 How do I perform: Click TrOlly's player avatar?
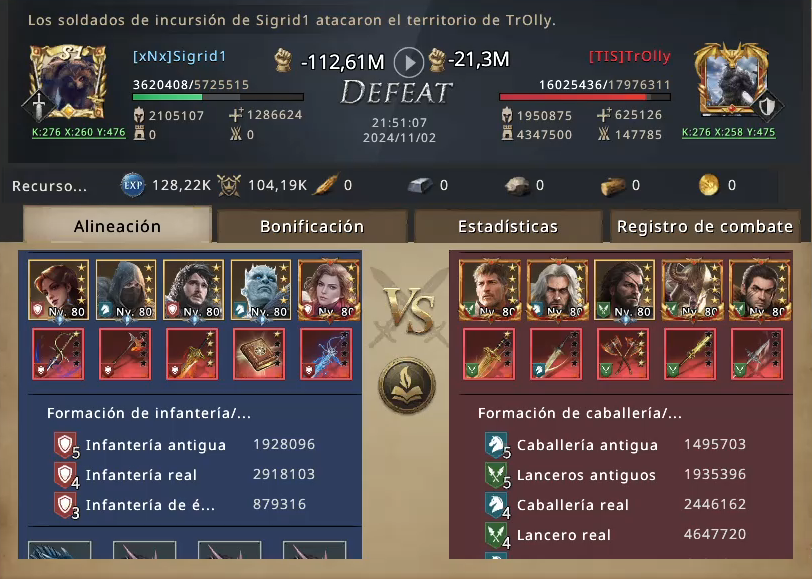(731, 80)
